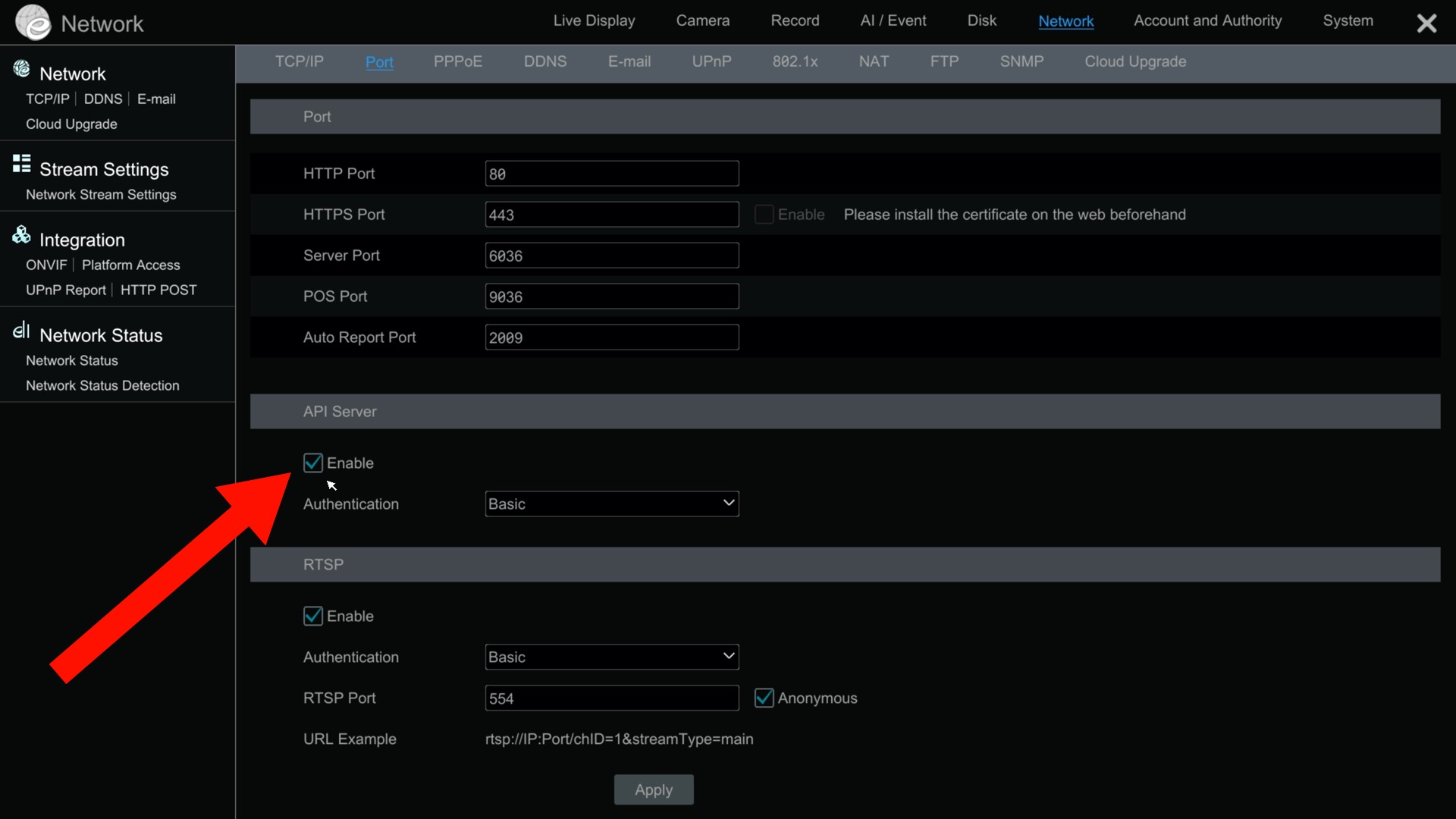Screen dimensions: 1456x819
Task: Open the Camera top menu
Action: click(x=702, y=21)
